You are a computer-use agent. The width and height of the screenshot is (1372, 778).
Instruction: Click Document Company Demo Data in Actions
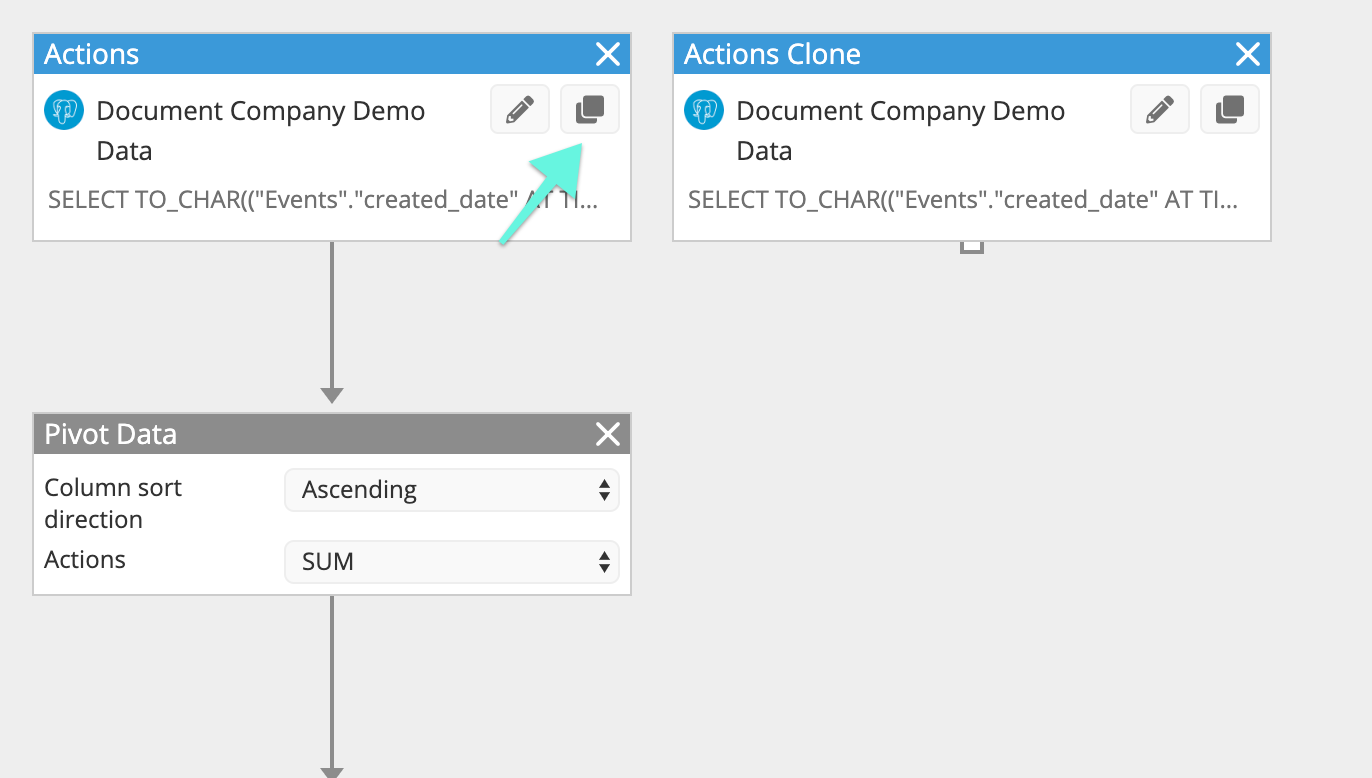tap(261, 131)
